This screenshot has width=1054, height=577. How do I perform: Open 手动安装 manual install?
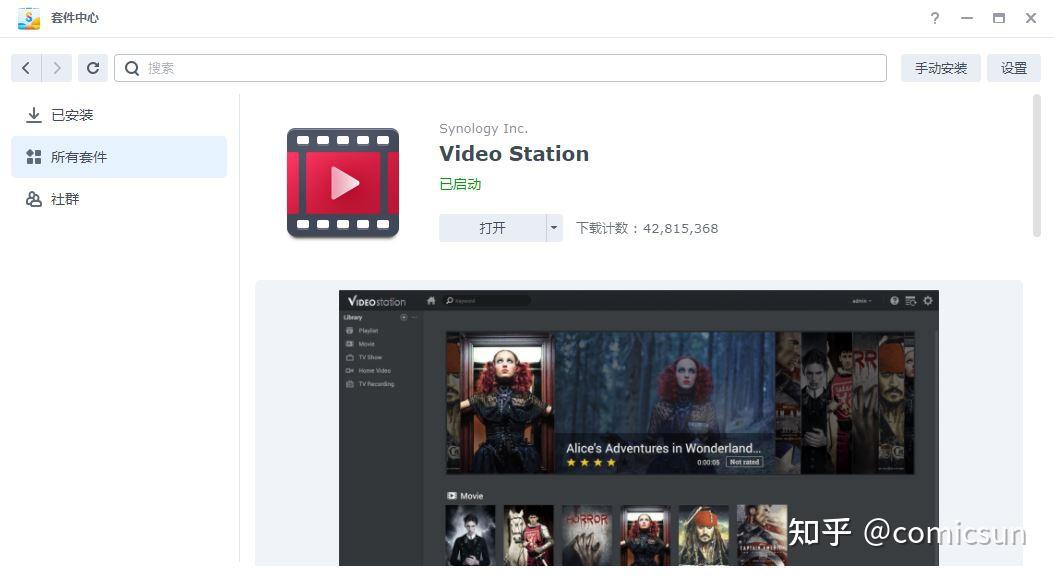tap(940, 68)
